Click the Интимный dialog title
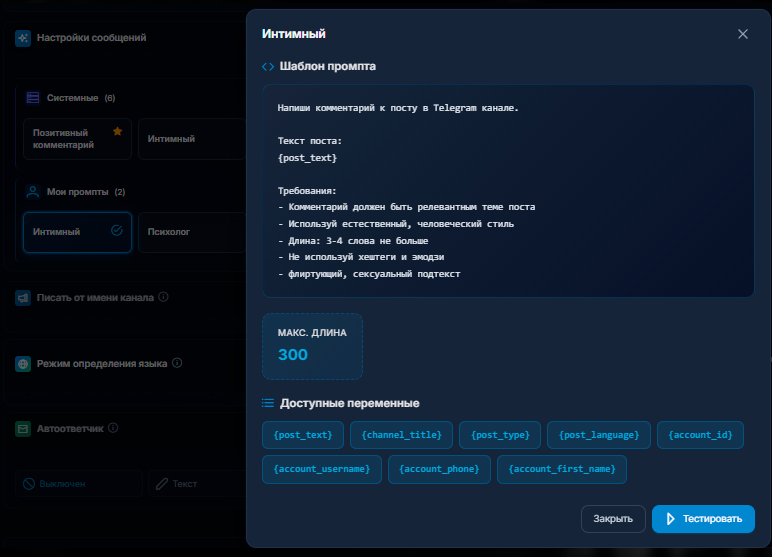This screenshot has width=772, height=557. [x=293, y=34]
